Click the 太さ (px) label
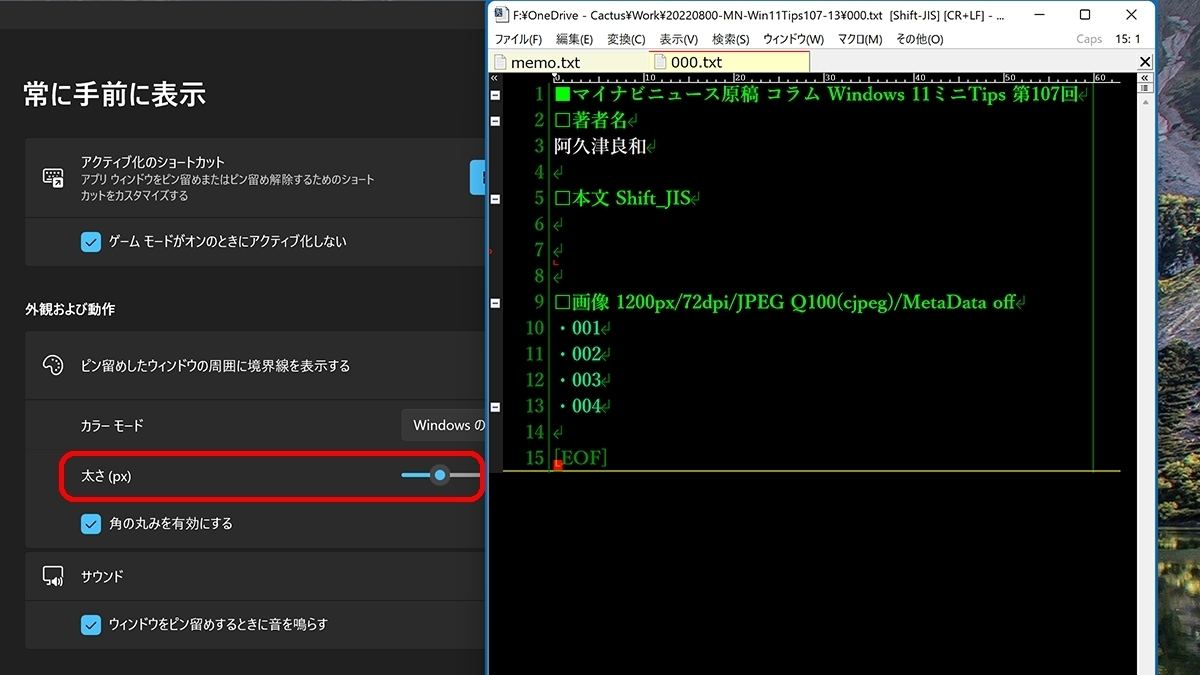Viewport: 1200px width, 675px height. click(106, 476)
